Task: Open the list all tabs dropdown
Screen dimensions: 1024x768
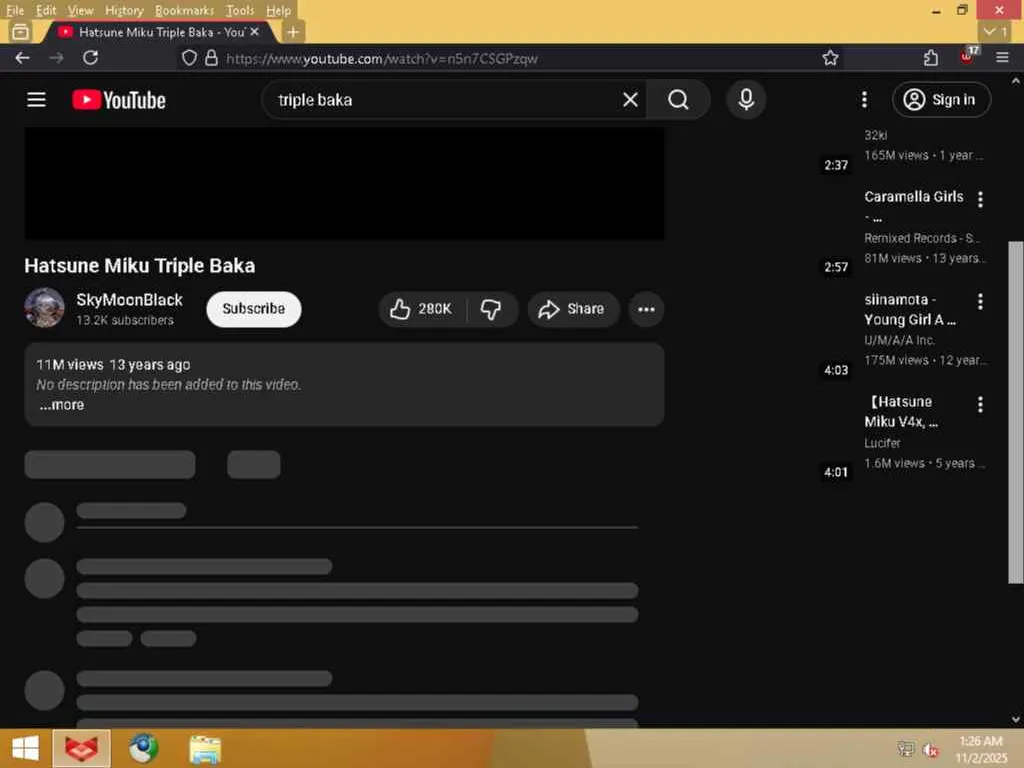Action: coord(995,31)
